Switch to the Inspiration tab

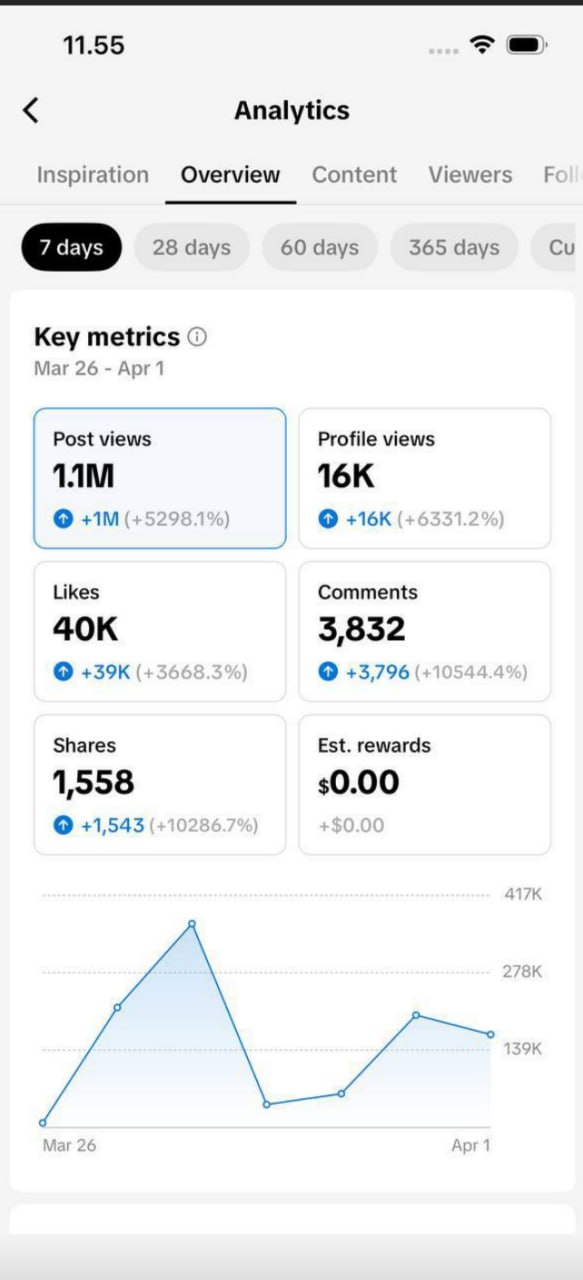click(x=92, y=175)
